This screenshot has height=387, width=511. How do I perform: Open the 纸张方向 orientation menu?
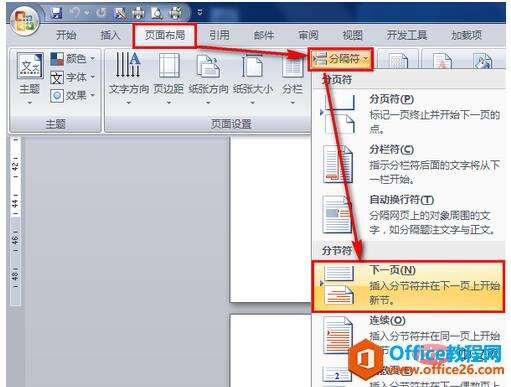(x=208, y=78)
